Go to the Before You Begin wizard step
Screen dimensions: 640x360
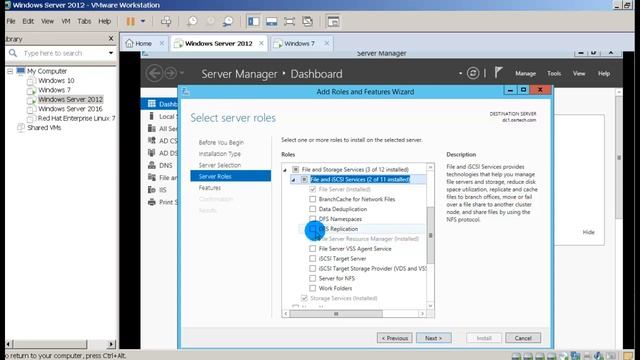click(x=221, y=142)
